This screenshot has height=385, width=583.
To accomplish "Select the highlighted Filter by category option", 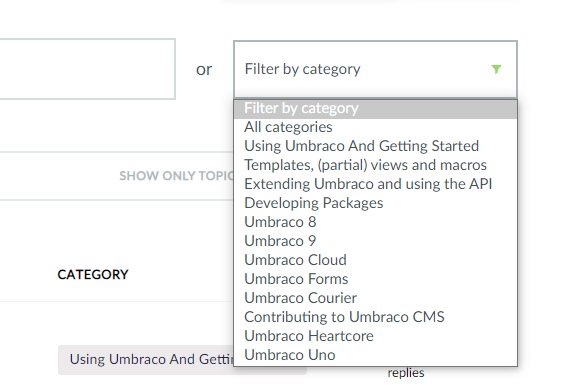I will click(x=375, y=109).
